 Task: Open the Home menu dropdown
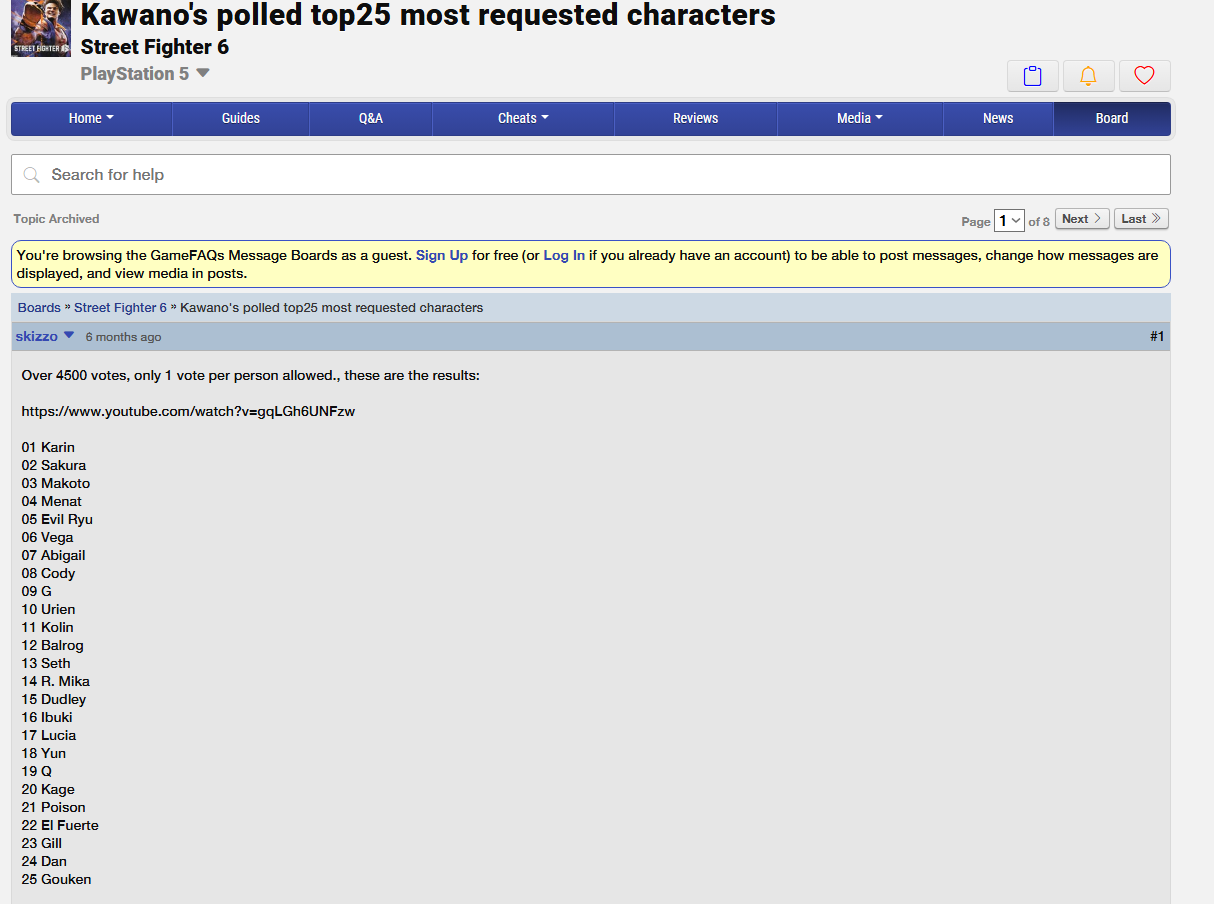(x=92, y=118)
